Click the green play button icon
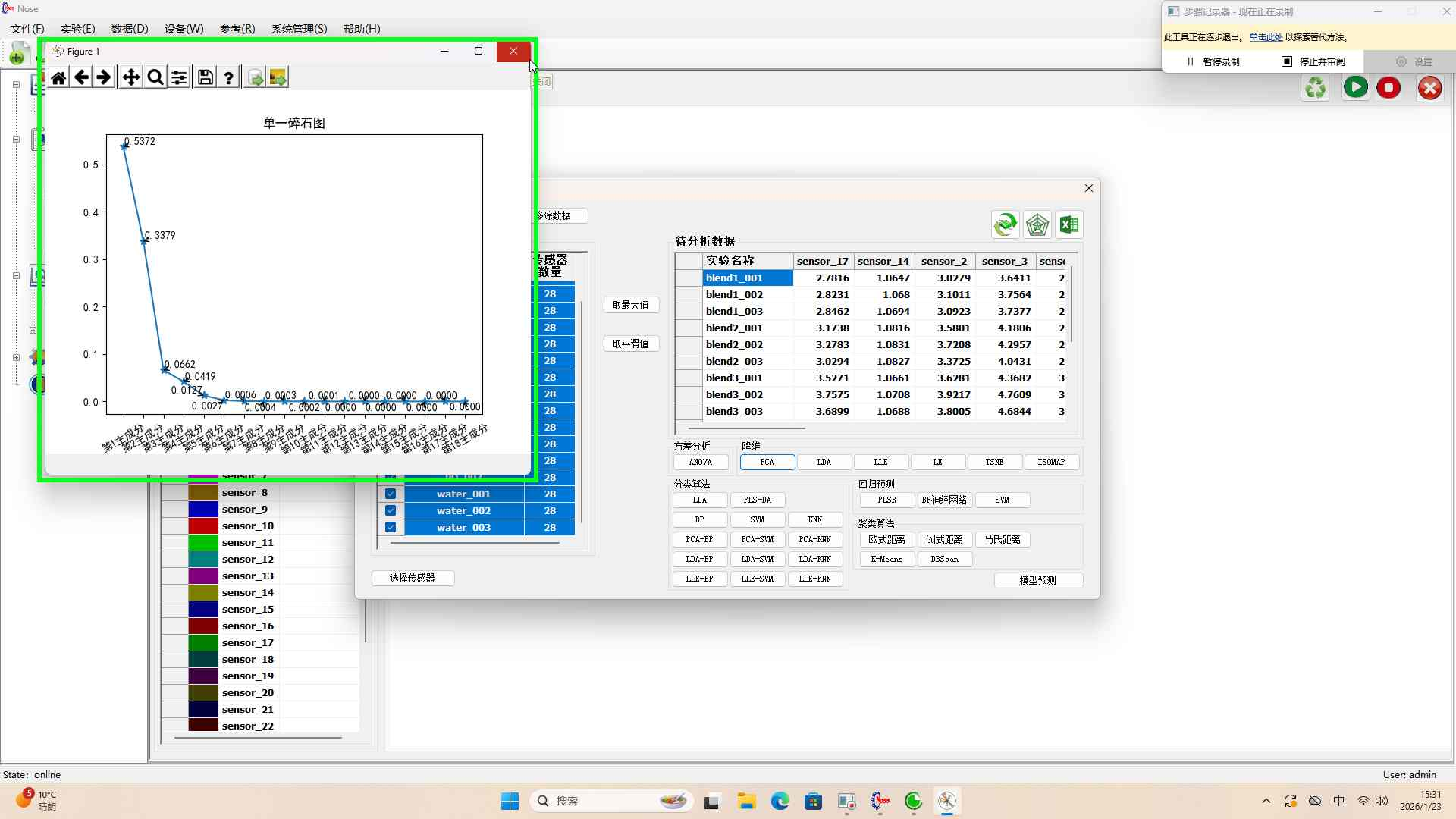 [1355, 87]
